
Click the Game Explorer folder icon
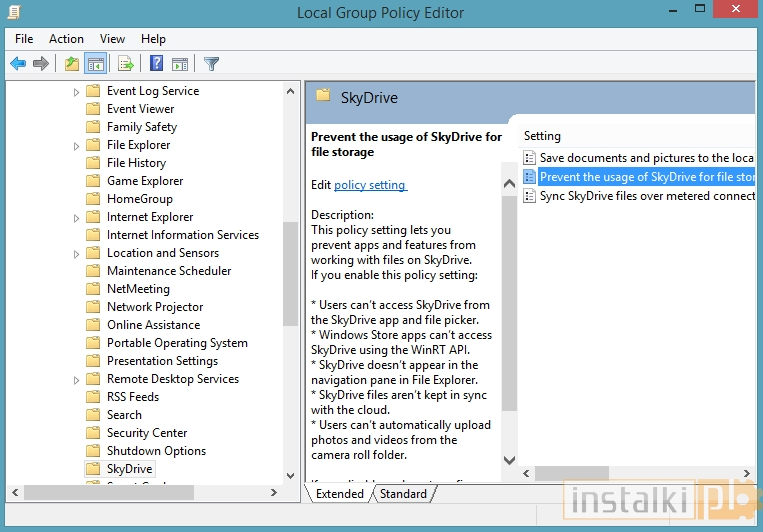coord(93,181)
